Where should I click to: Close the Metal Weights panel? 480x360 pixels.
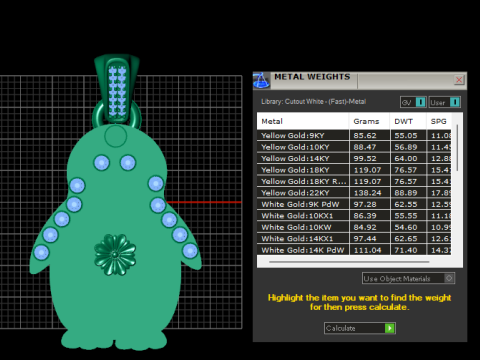tap(459, 80)
